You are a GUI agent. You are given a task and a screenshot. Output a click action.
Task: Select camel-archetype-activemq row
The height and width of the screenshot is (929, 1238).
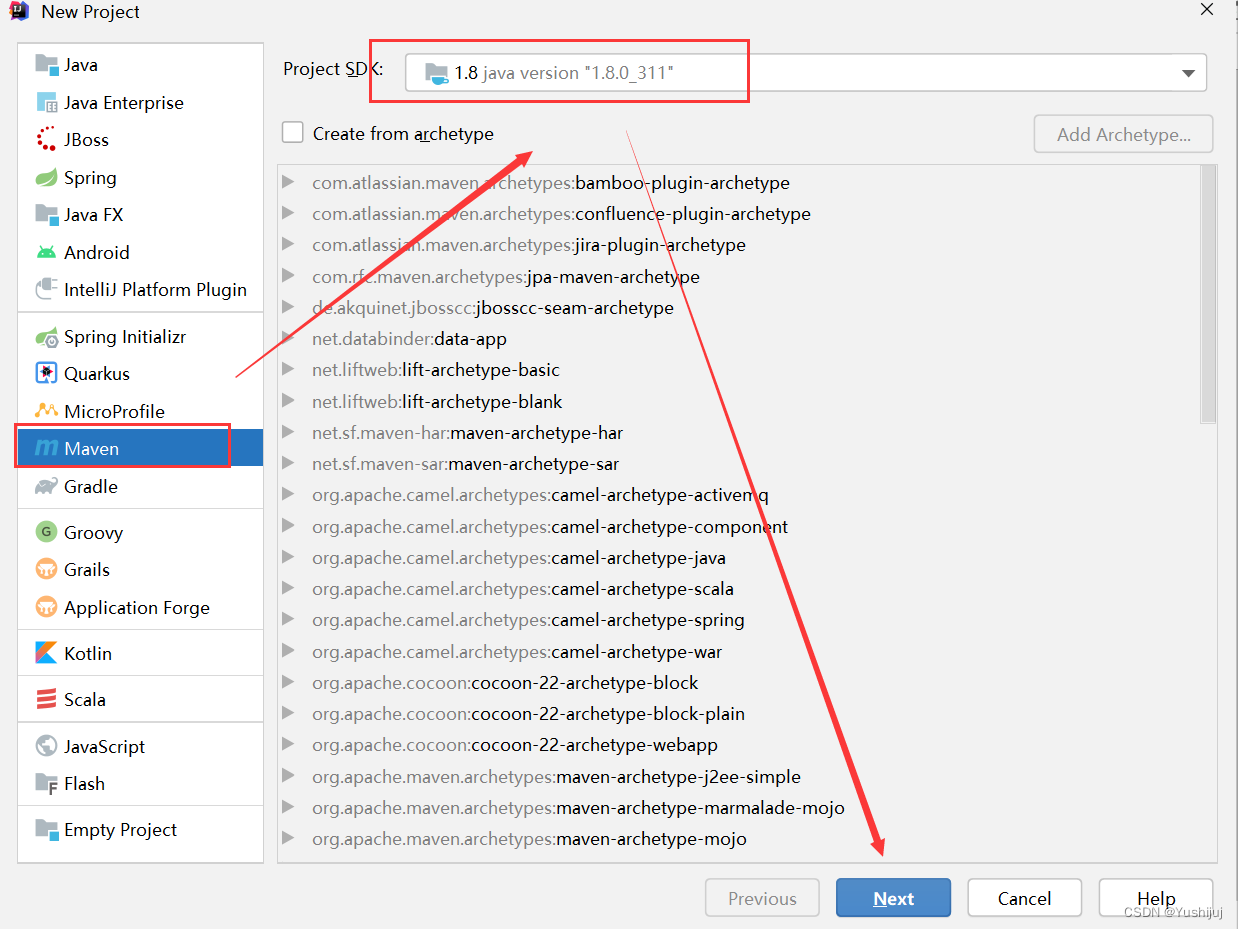coord(738,495)
